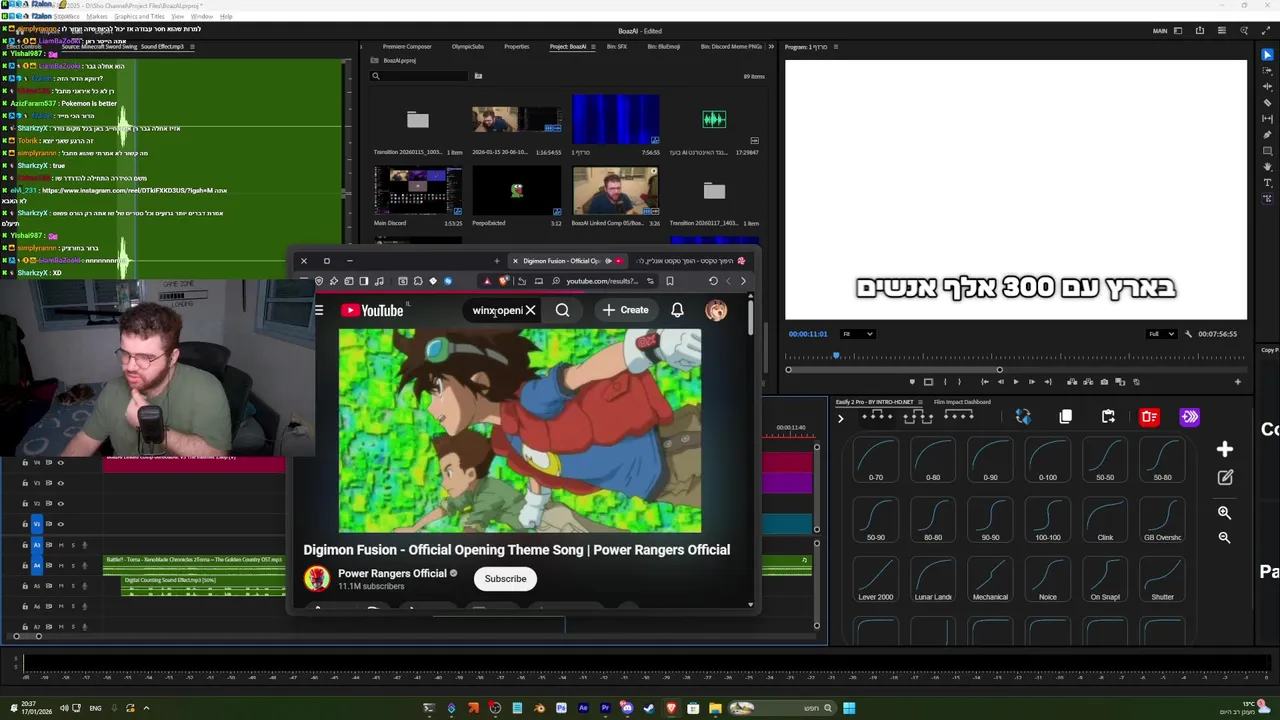Click the YouTube search magnifier button
The width and height of the screenshot is (1280, 720).
[562, 310]
